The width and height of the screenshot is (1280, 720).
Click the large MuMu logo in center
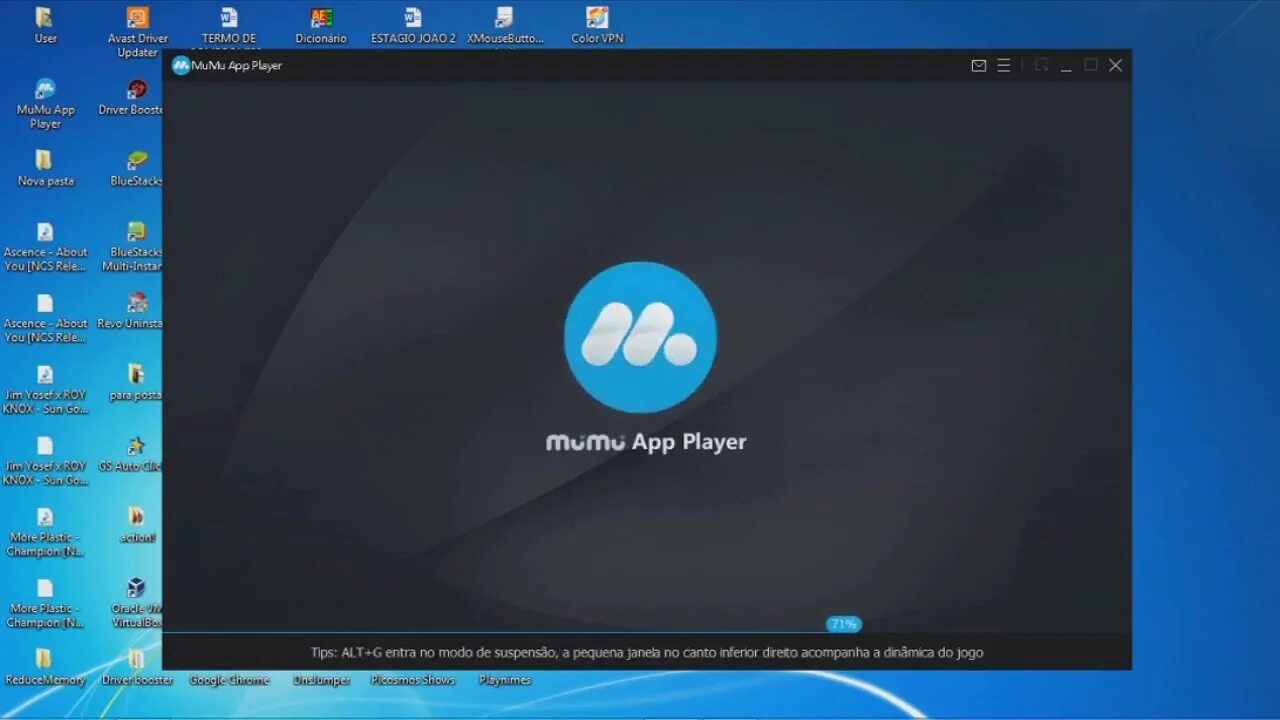click(640, 337)
